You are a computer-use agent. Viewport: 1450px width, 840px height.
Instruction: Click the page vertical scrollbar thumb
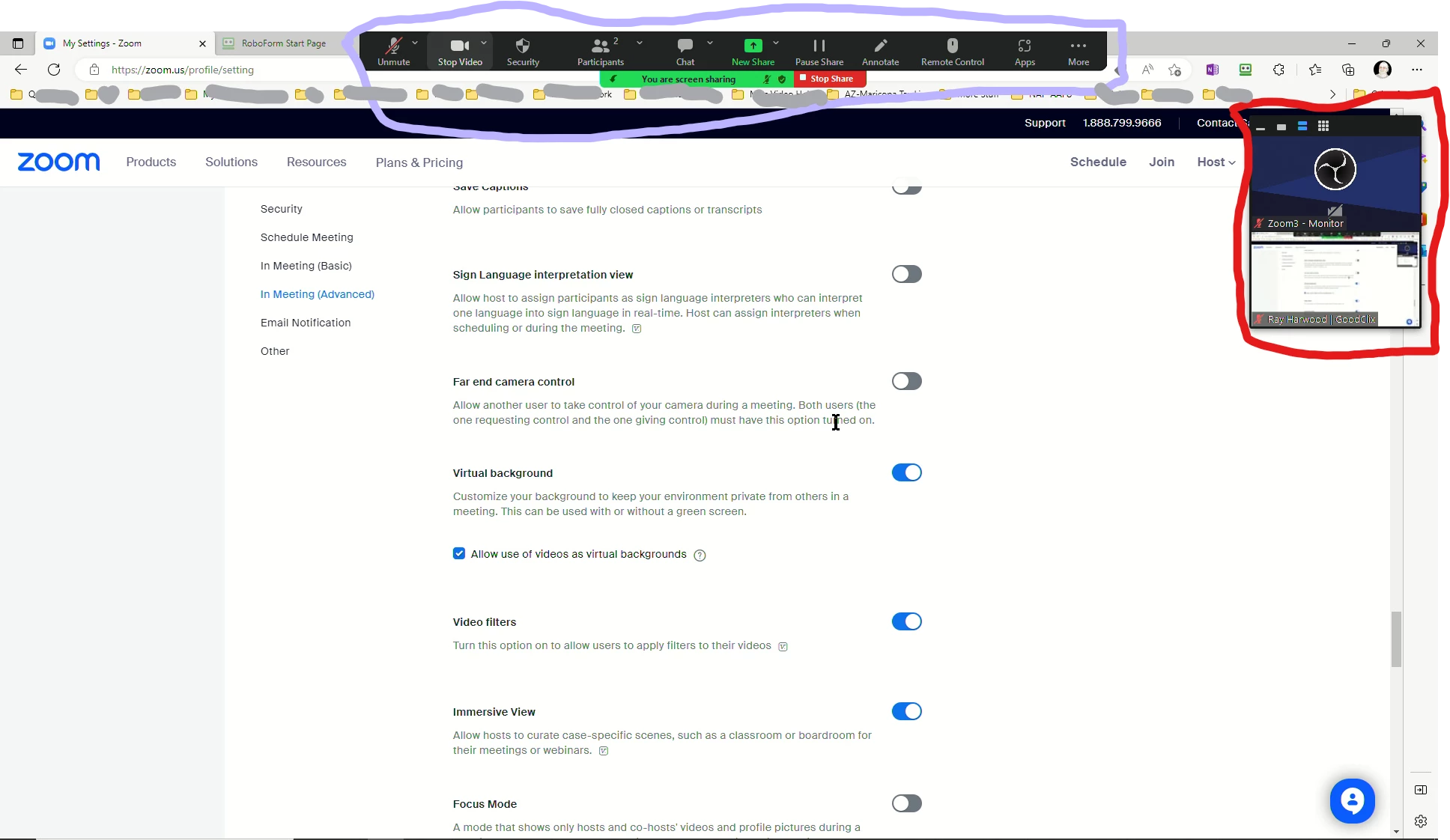(1396, 639)
